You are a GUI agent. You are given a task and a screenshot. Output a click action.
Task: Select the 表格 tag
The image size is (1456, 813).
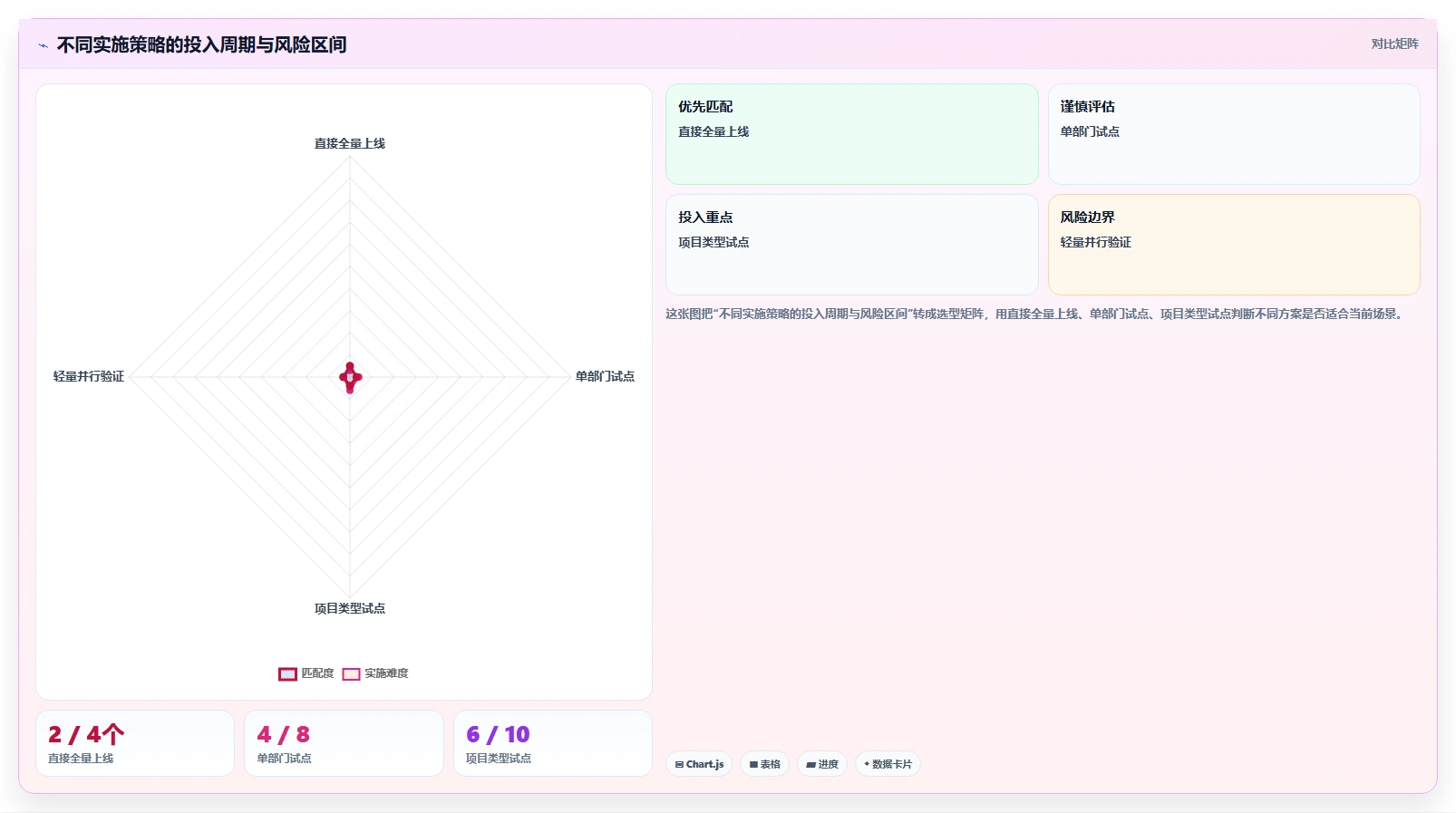765,764
